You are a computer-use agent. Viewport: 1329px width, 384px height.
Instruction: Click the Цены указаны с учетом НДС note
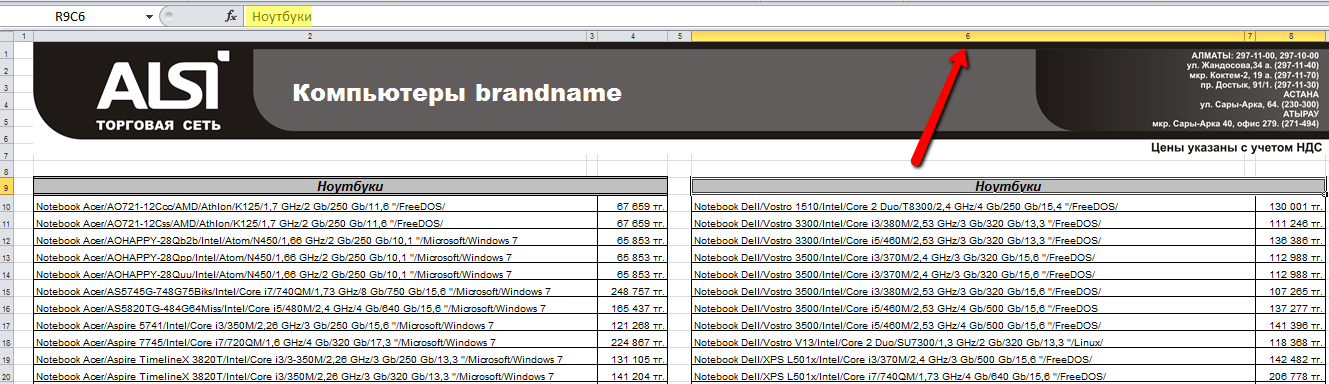(1237, 147)
